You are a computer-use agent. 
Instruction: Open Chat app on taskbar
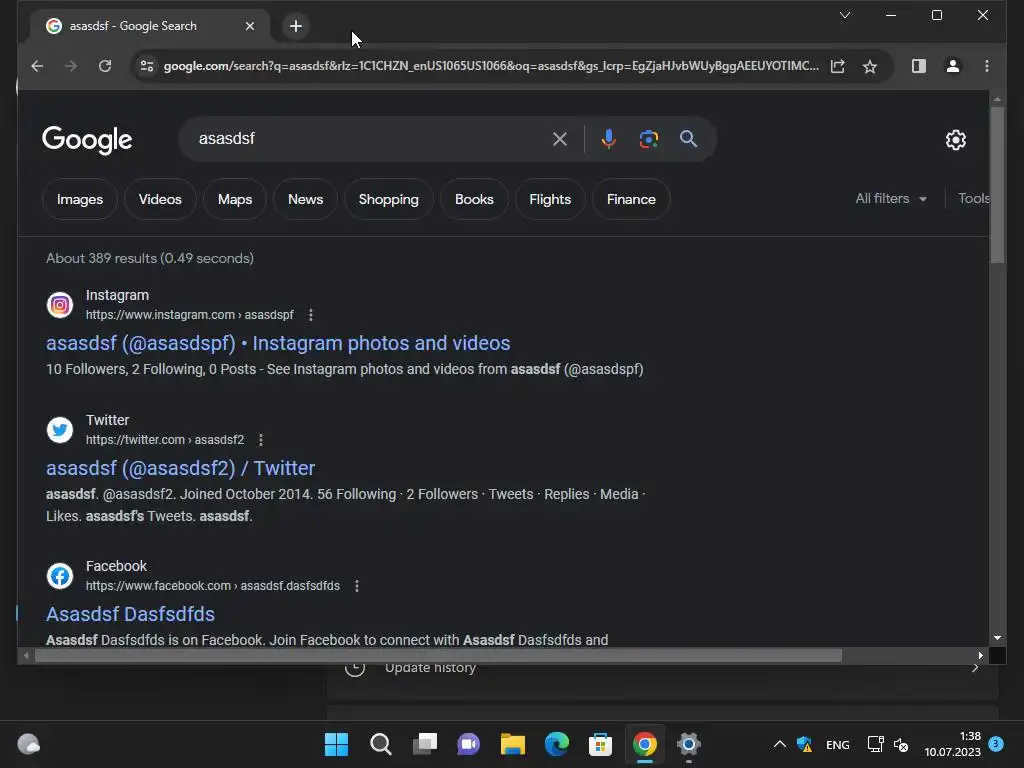point(468,744)
